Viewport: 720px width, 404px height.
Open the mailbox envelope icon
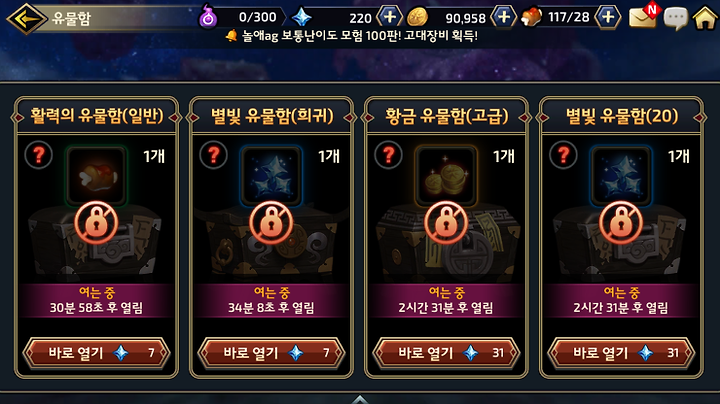644,17
